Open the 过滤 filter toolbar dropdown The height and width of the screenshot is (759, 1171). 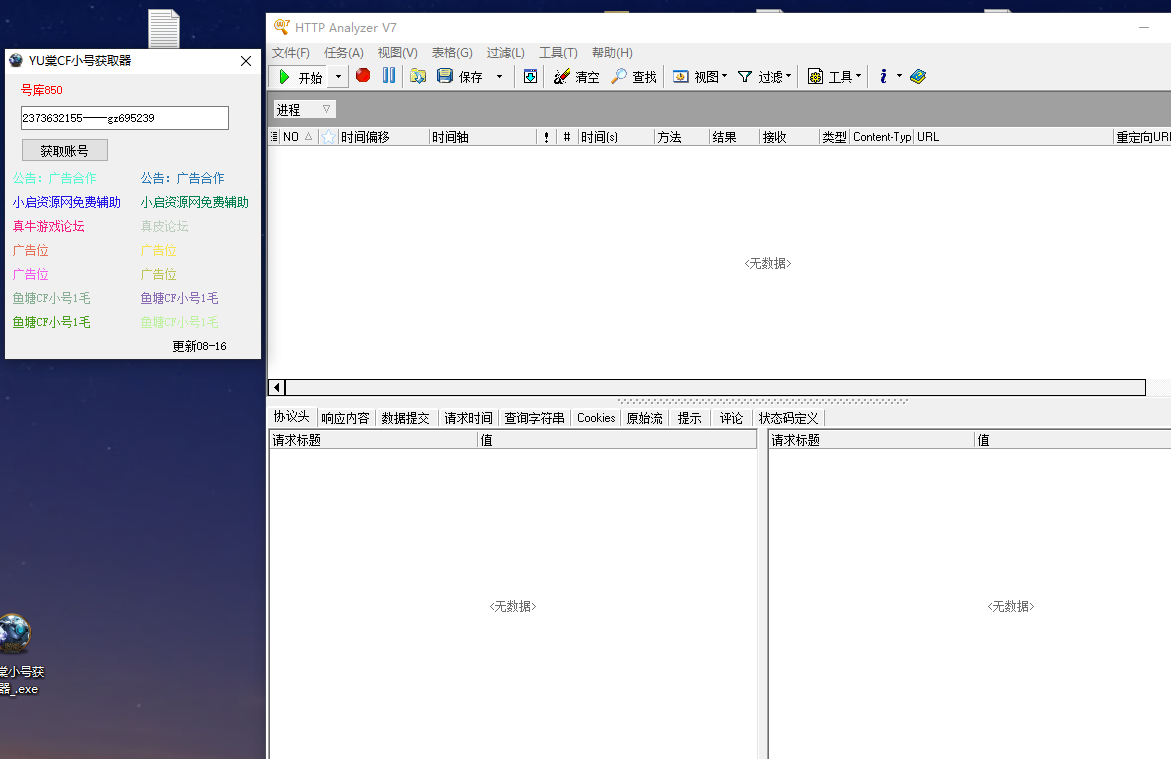coord(764,76)
